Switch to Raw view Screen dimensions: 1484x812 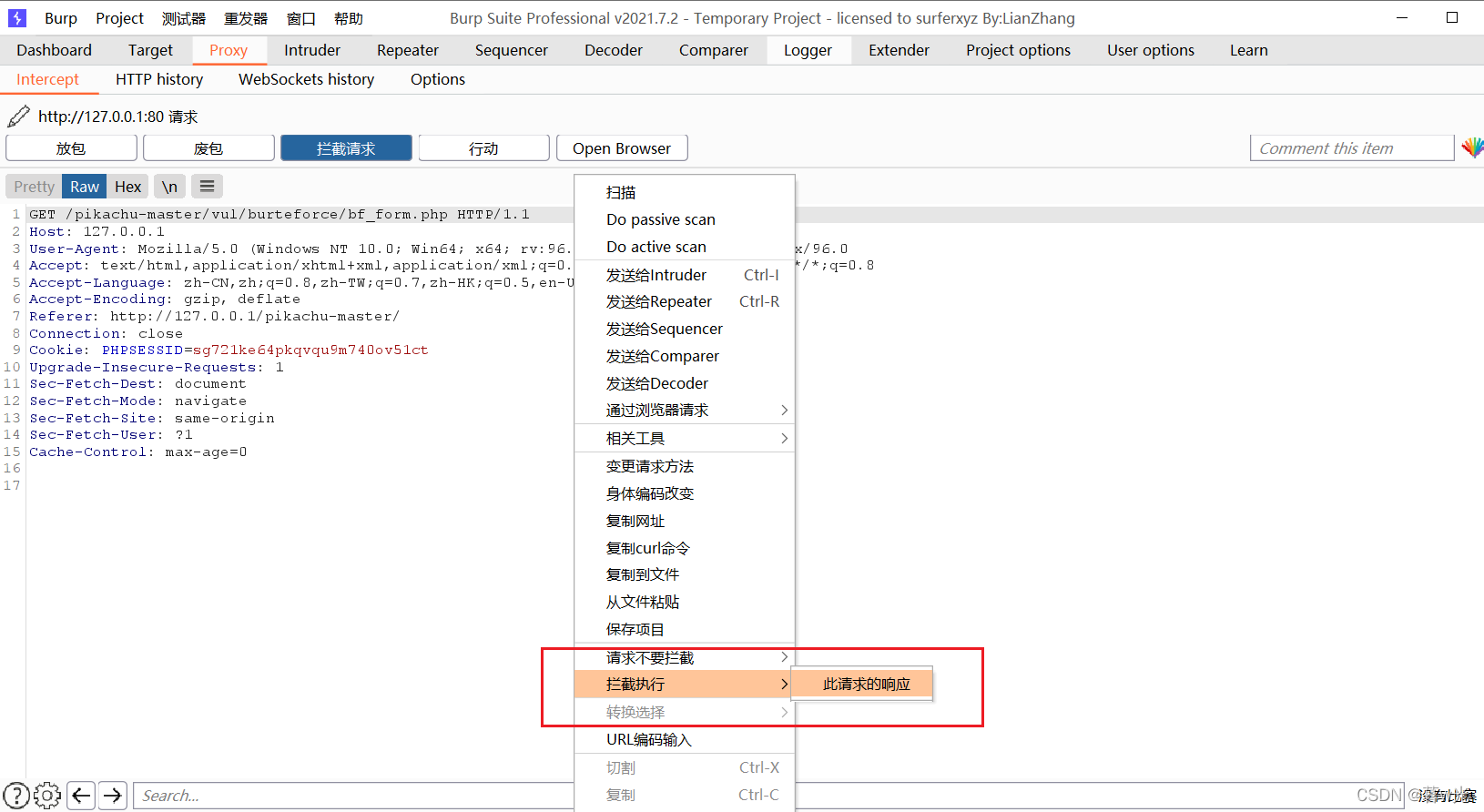85,187
